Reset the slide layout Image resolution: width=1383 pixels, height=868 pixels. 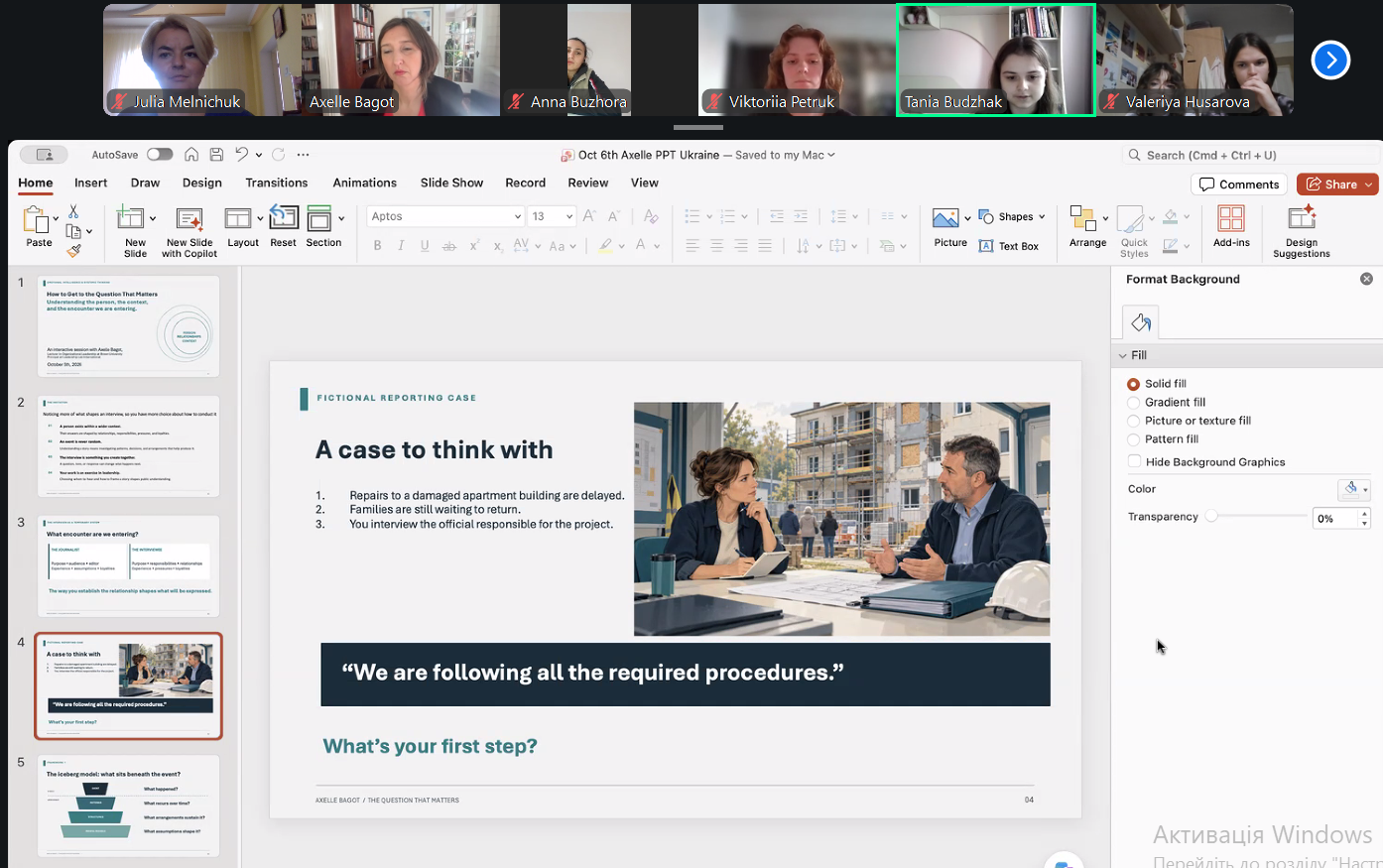[284, 227]
